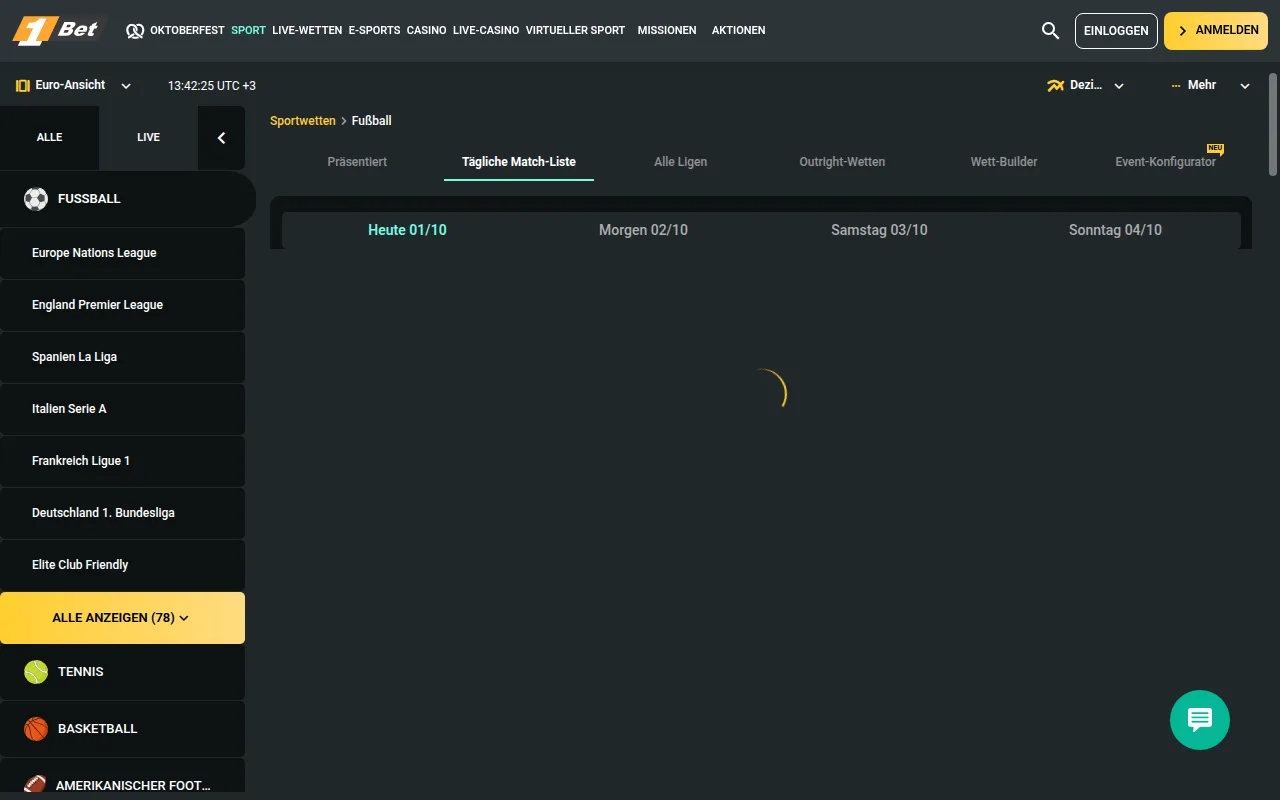Click the Fussball soccer ball icon
Screen dimensions: 1280x800
point(36,199)
